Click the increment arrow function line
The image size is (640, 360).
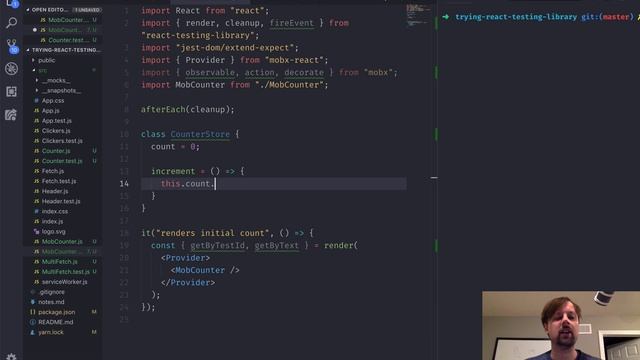(x=198, y=171)
